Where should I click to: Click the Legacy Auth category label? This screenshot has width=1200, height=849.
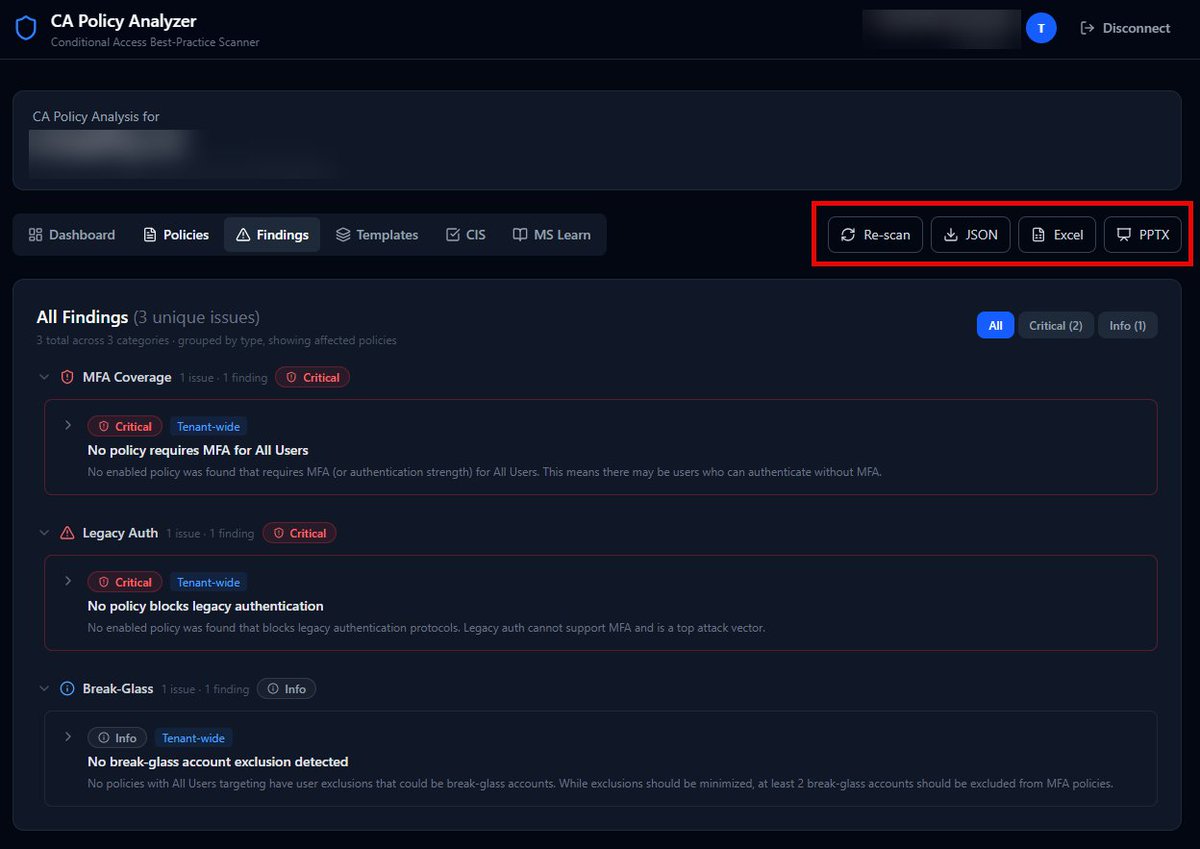pyautogui.click(x=120, y=533)
